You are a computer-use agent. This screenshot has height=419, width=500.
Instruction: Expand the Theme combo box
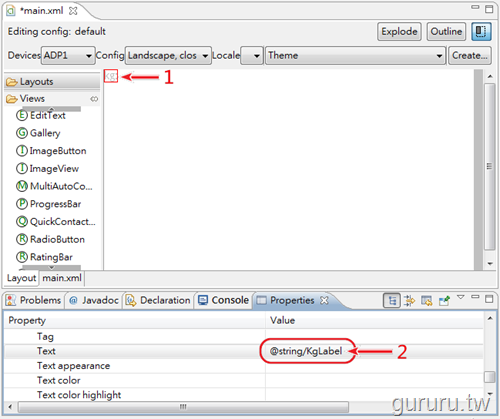pos(355,55)
